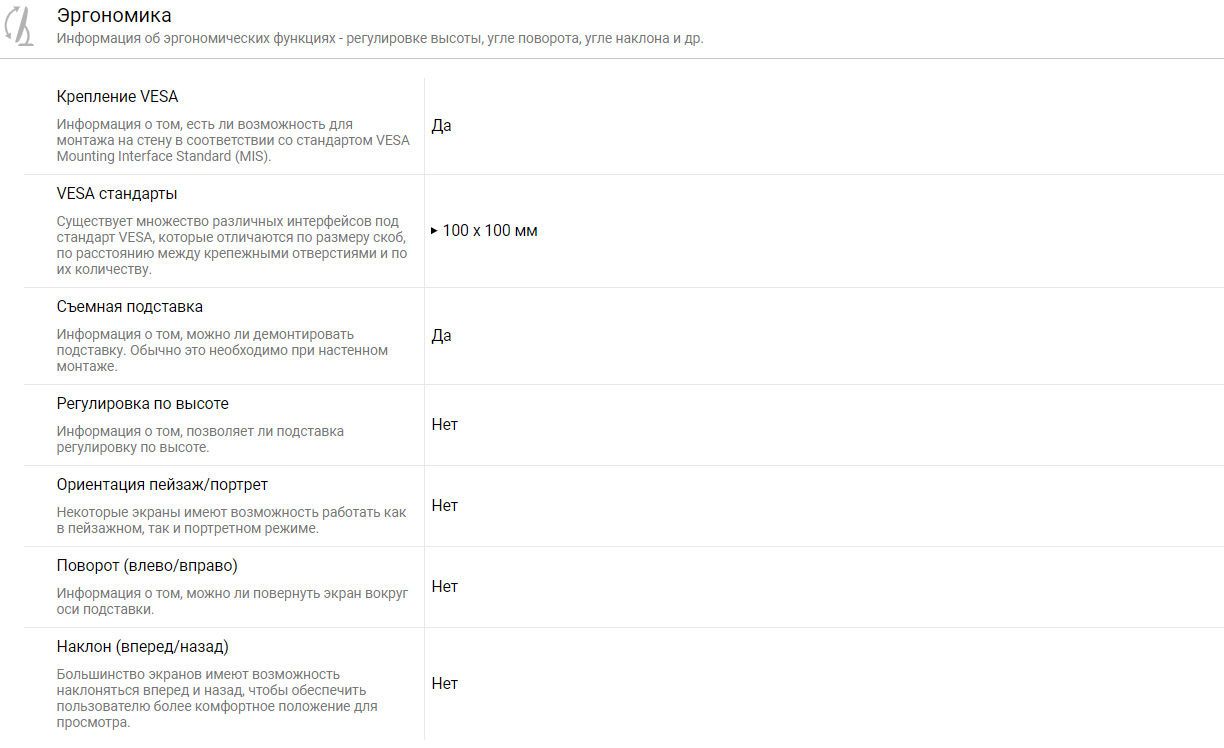Image resolution: width=1224 pixels, height=748 pixels.
Task: Click the Съемная подставка label
Action: point(130,307)
